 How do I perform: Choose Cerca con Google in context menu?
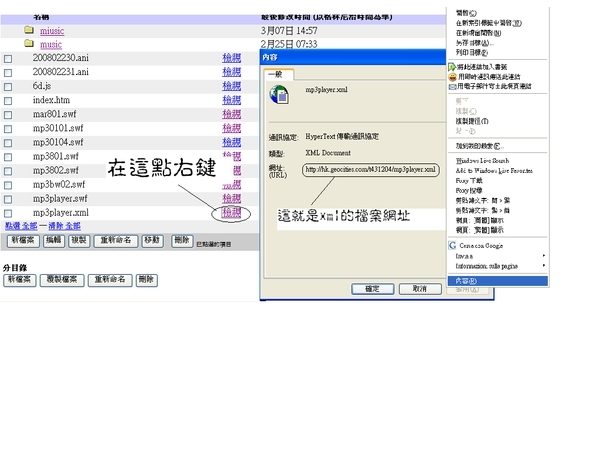pyautogui.click(x=481, y=246)
